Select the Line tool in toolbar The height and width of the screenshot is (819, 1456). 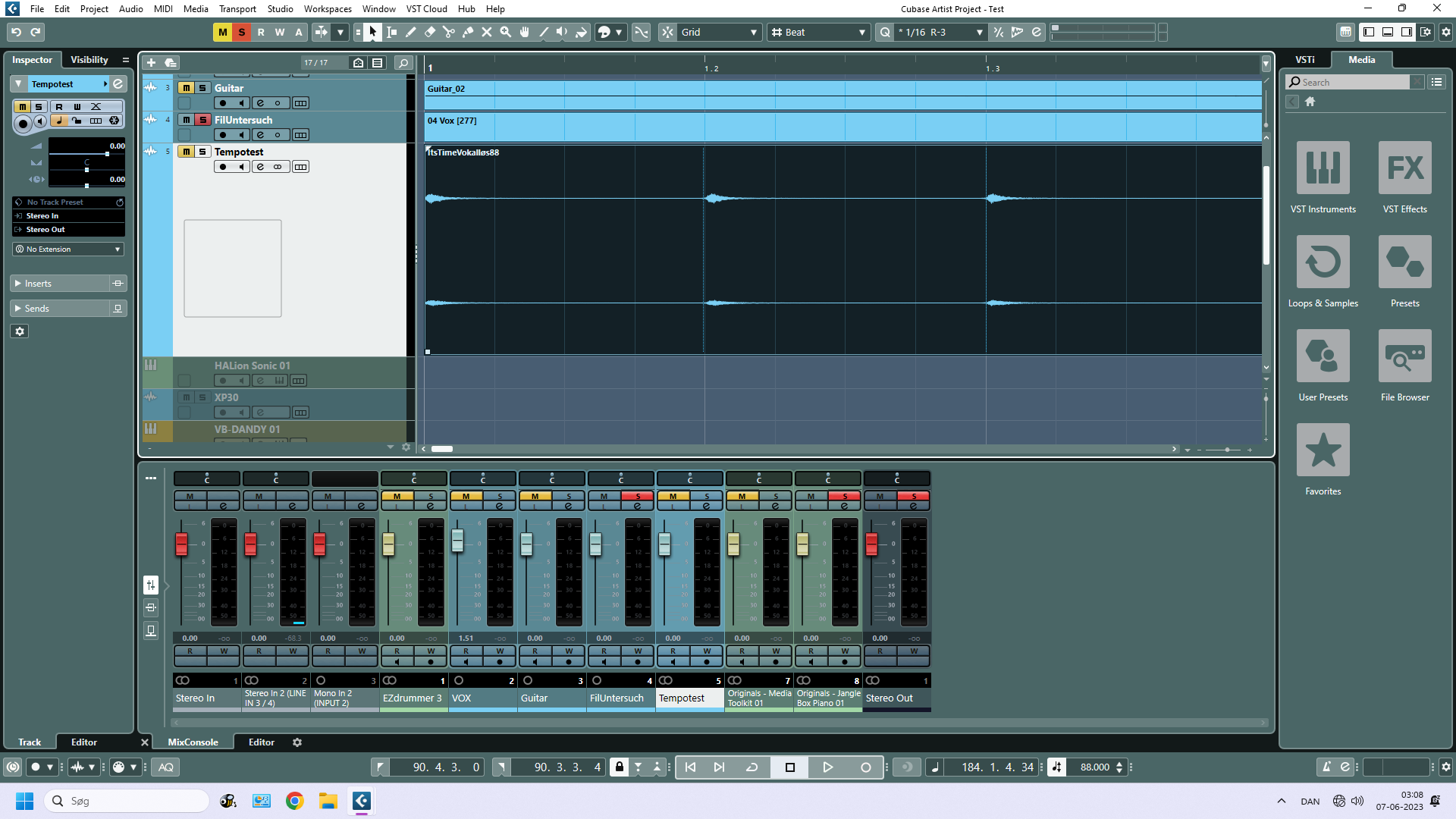click(543, 32)
